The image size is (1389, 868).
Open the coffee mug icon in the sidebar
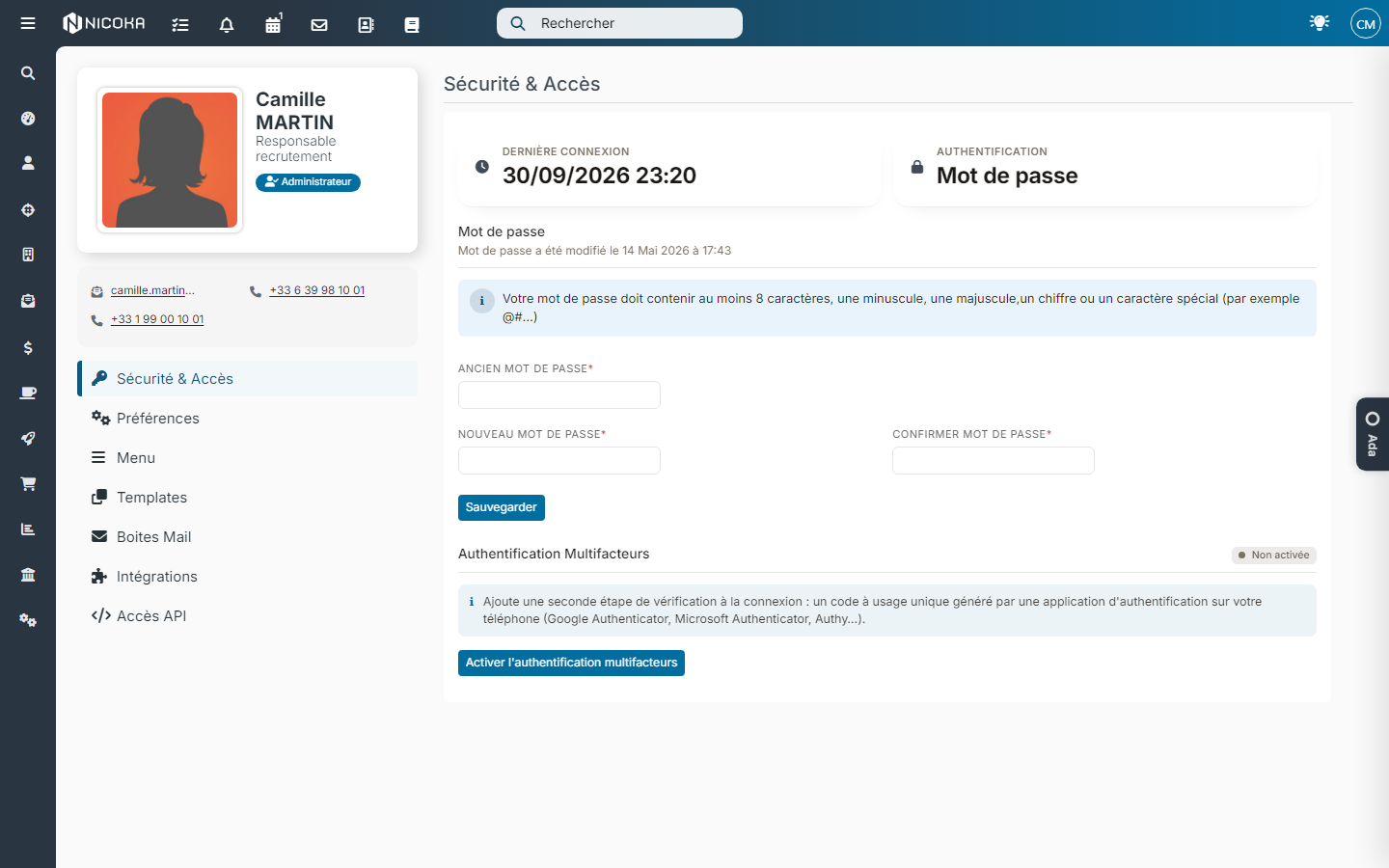coord(28,393)
